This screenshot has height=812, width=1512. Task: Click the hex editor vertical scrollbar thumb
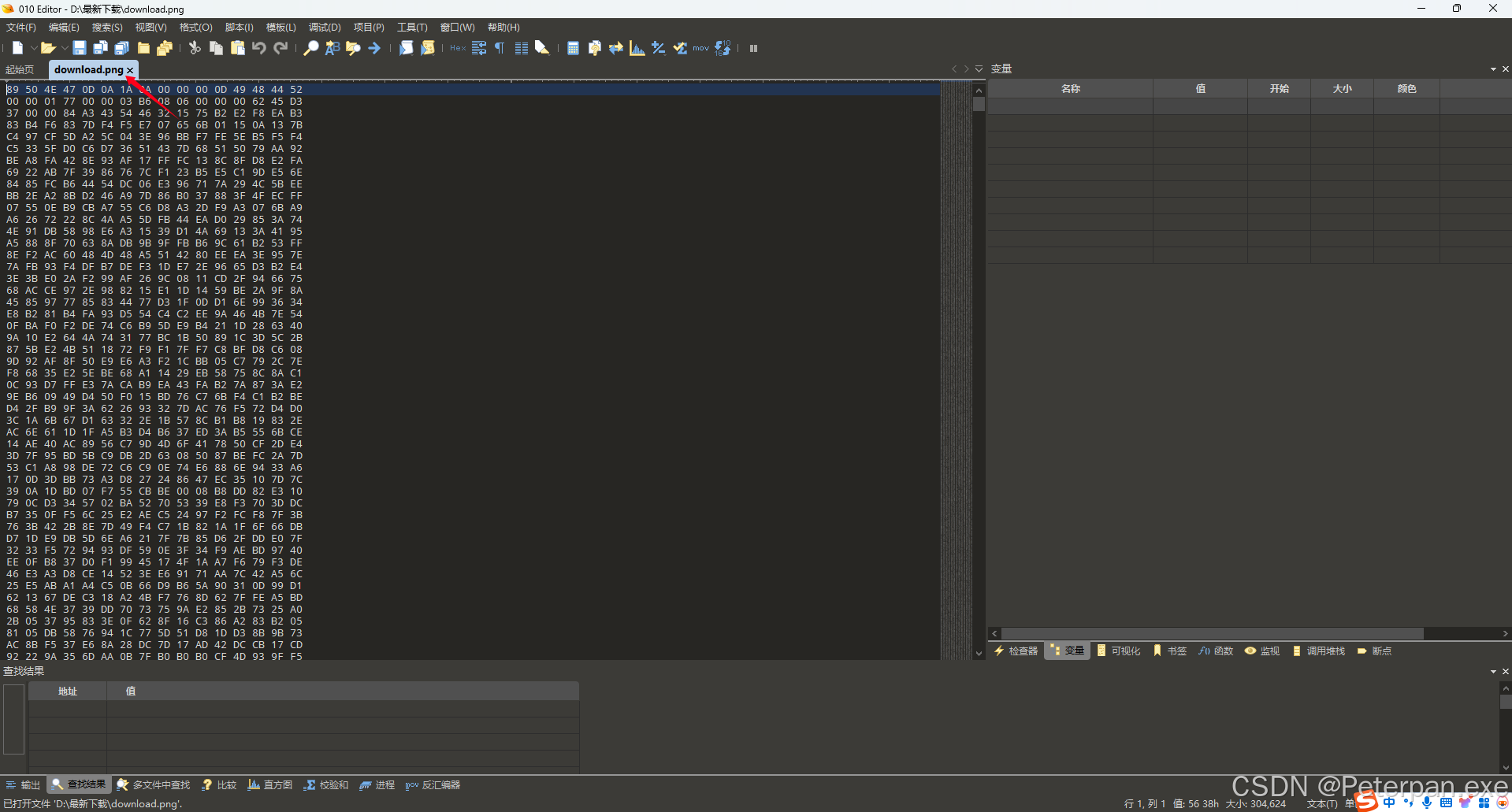pyautogui.click(x=979, y=104)
